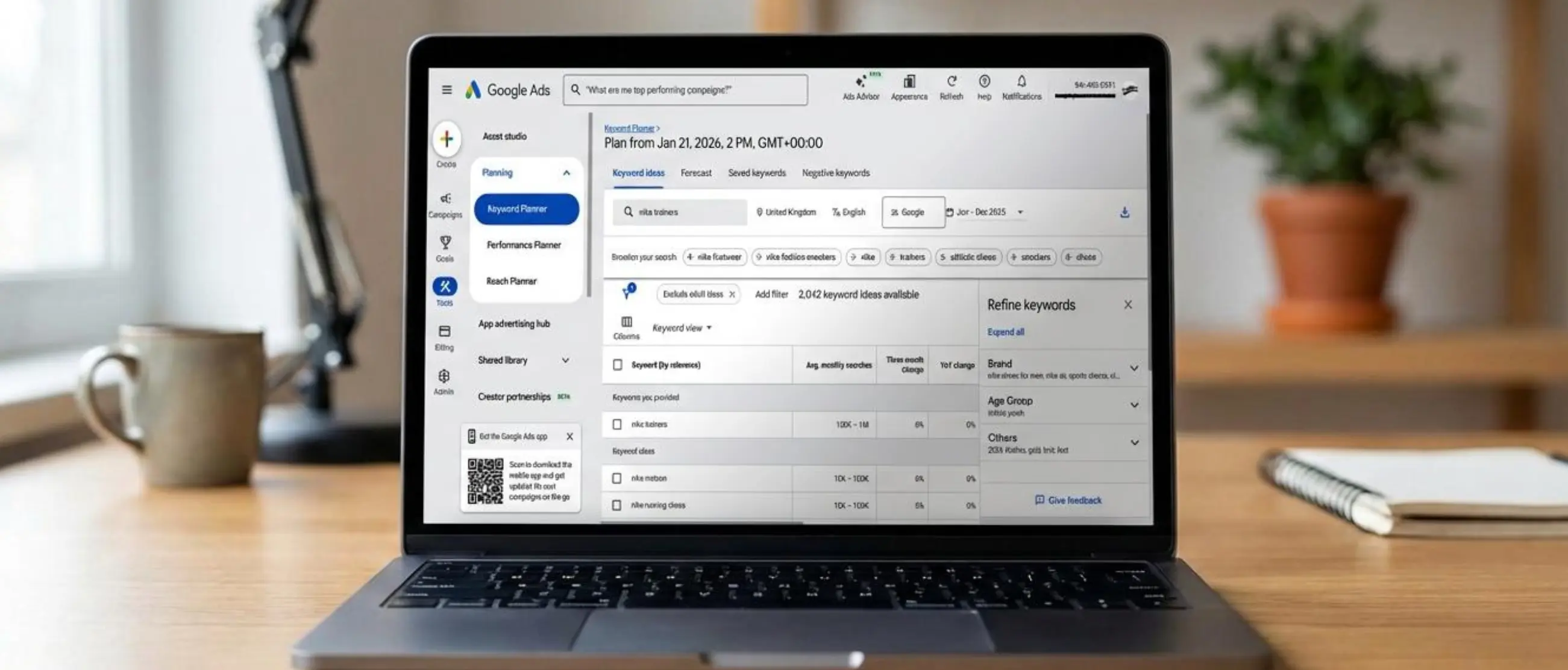
Task: Select Keyword Planner menu item
Action: coord(527,209)
